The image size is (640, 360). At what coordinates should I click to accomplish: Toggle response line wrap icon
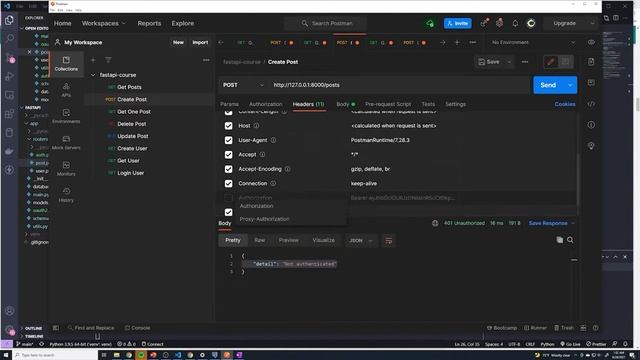(389, 240)
